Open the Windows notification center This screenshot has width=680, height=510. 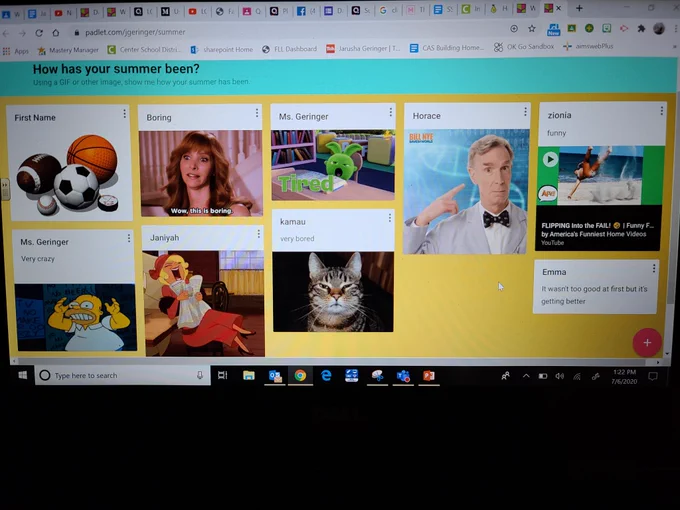point(653,376)
